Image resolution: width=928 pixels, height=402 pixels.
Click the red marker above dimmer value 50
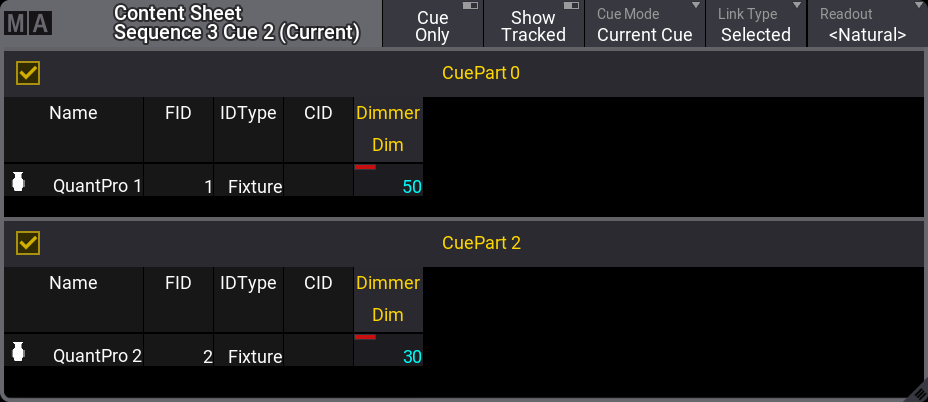(365, 168)
